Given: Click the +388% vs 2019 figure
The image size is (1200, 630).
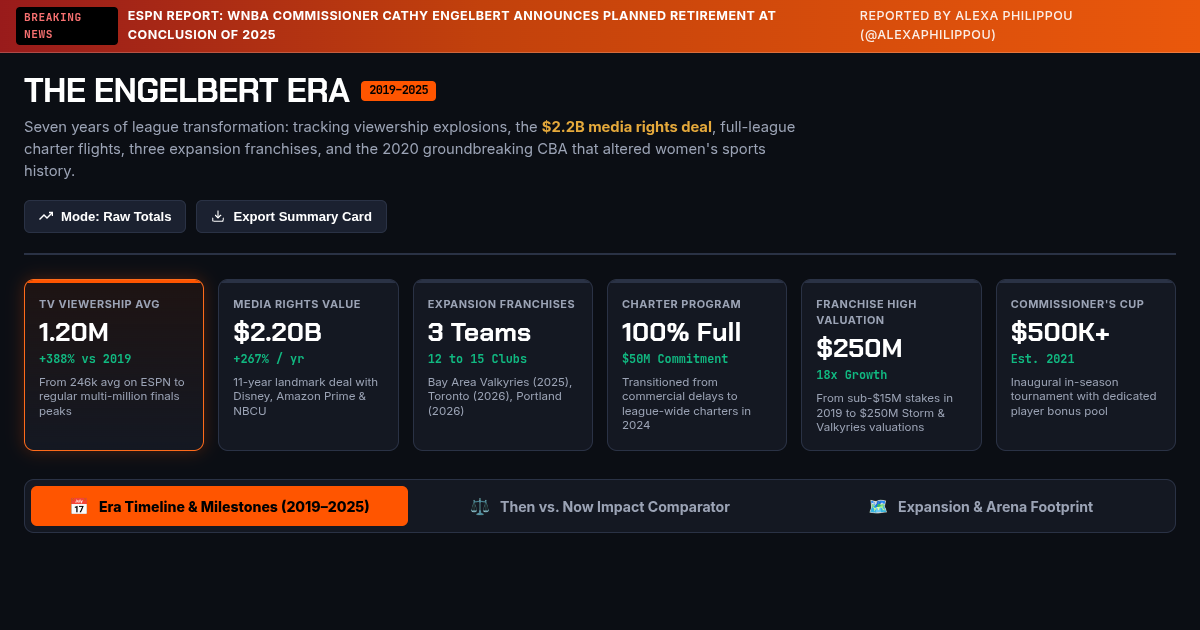Looking at the screenshot, I should pos(85,359).
